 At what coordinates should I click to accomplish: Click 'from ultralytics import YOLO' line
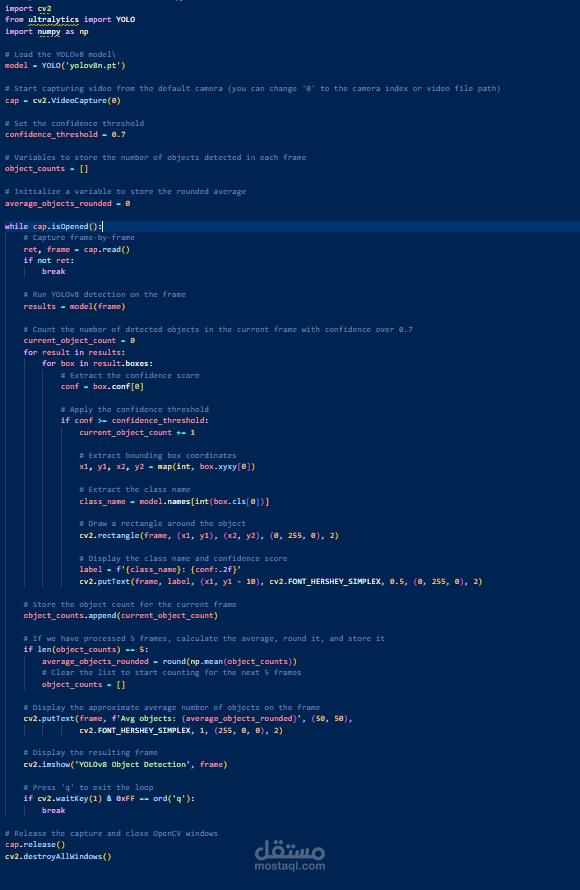(70, 20)
